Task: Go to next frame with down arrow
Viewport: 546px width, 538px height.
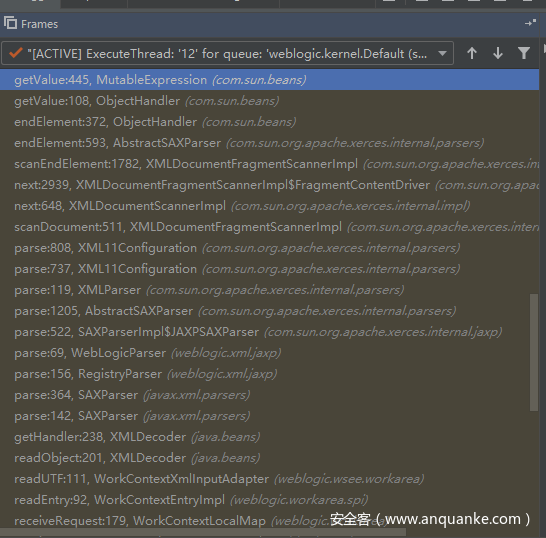Action: (x=498, y=53)
